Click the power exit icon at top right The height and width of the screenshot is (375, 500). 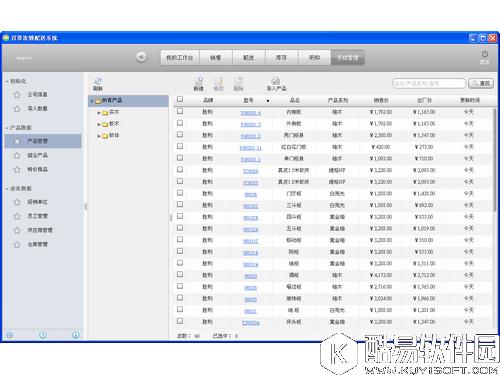(x=485, y=54)
